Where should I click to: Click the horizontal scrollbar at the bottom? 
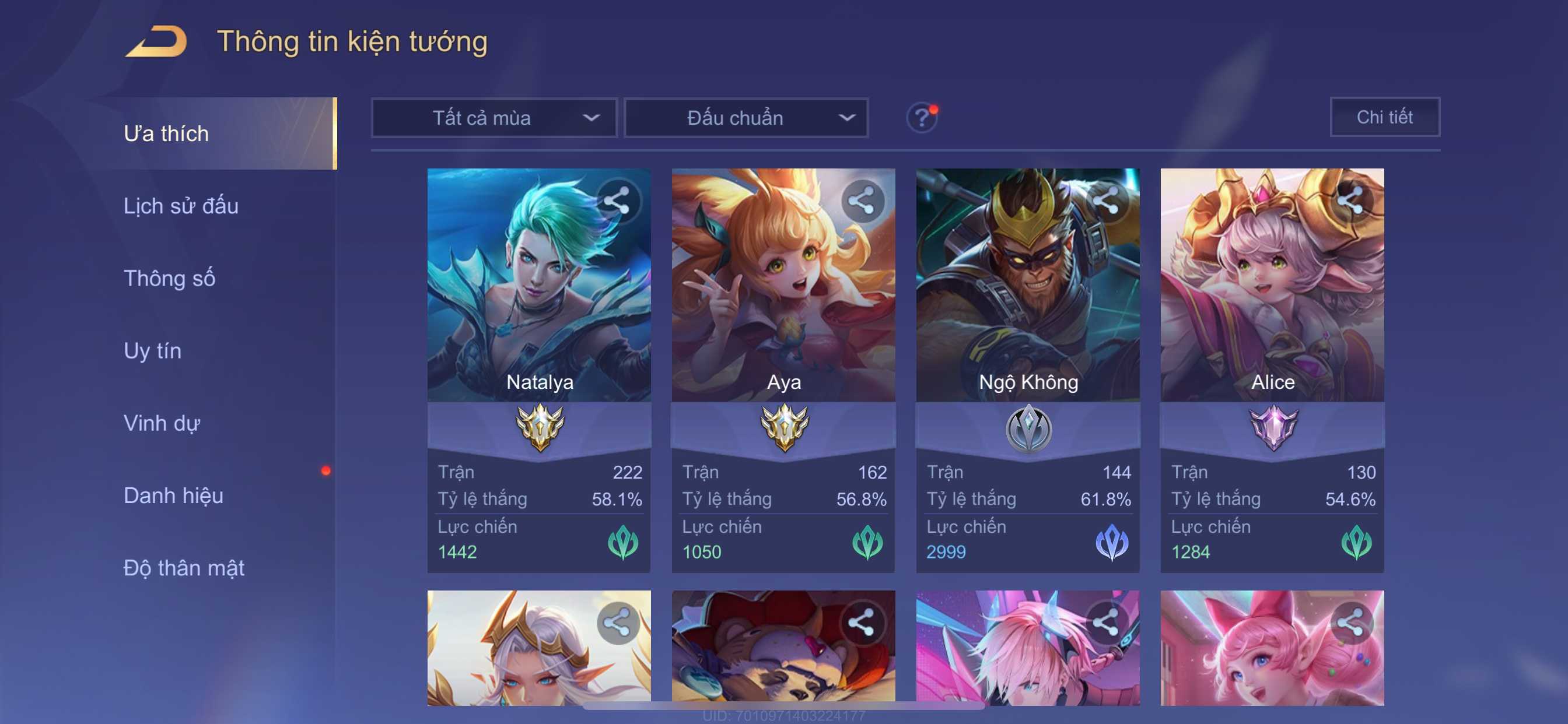[784, 706]
